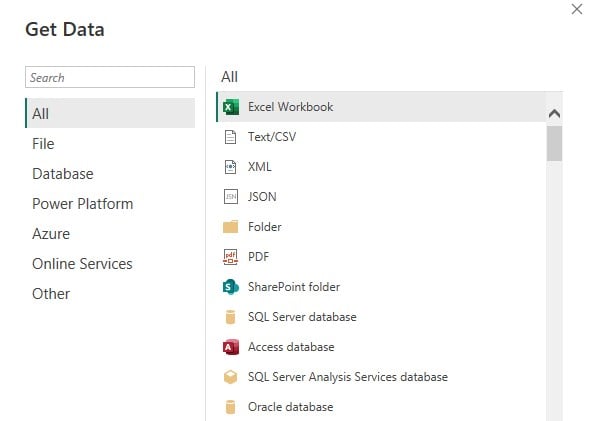The image size is (592, 421).
Task: Pick the 'XML' connector label
Action: 259,167
